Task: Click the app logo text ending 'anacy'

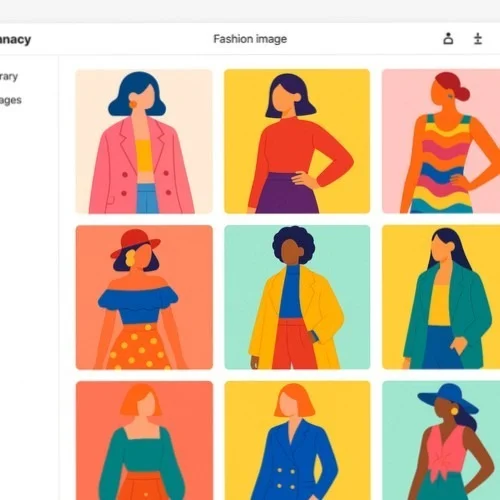Action: [15, 40]
